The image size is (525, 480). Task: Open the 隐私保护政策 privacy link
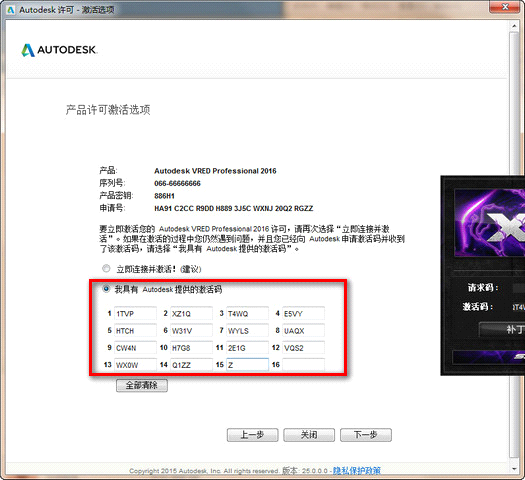pos(357,471)
